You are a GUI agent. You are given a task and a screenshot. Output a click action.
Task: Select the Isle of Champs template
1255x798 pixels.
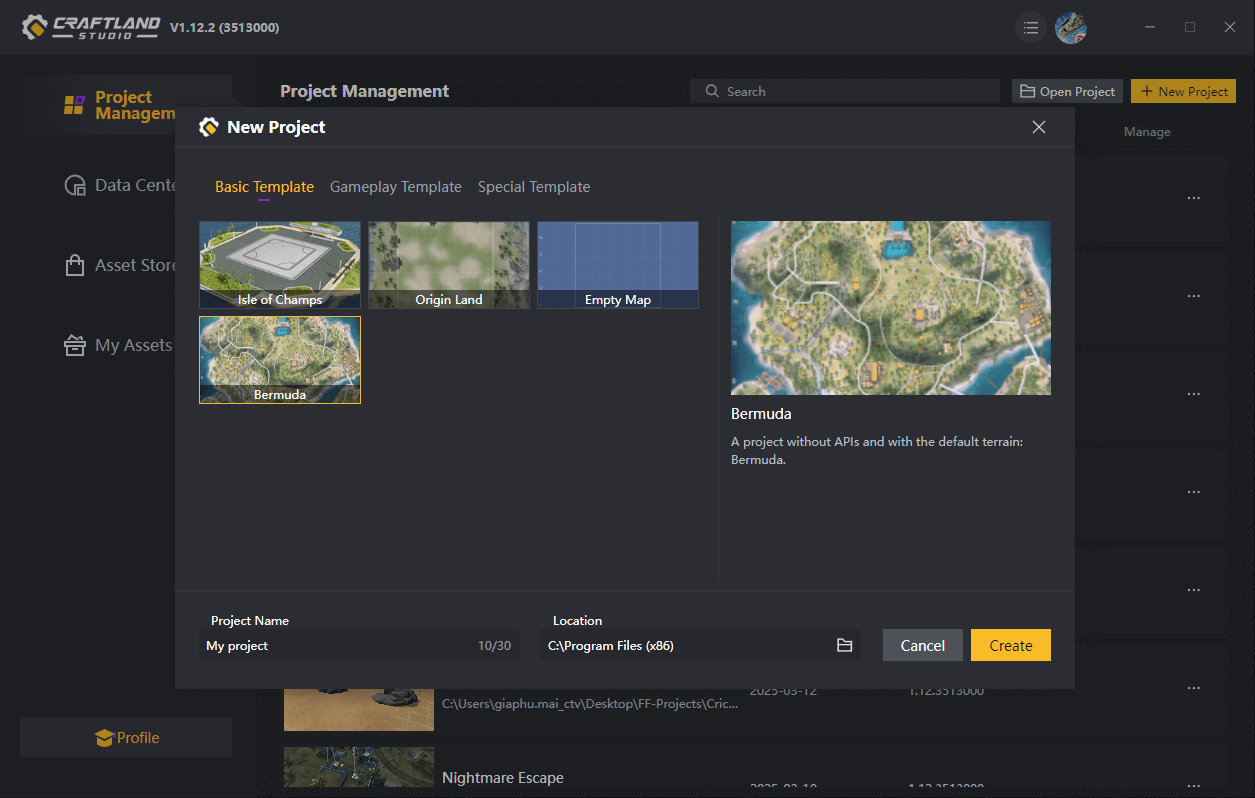[280, 265]
